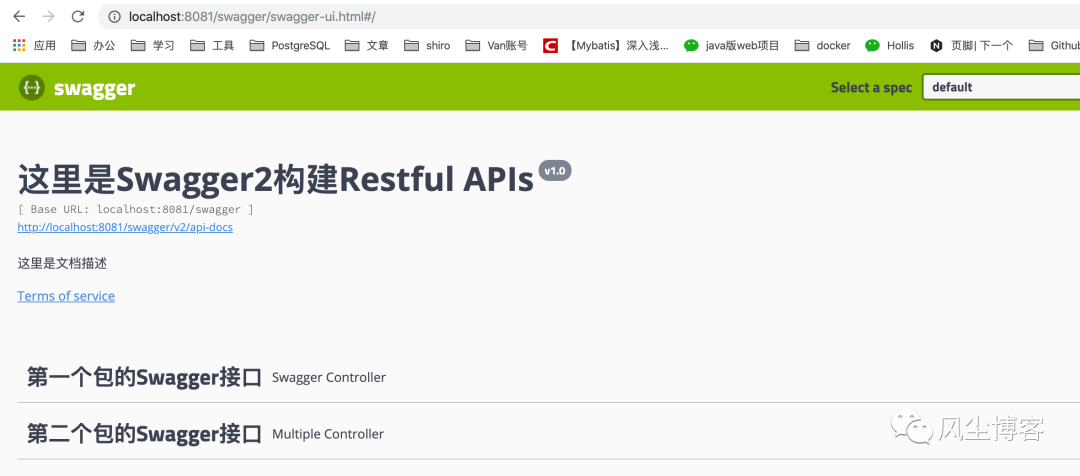Open the Terms of service link
Screen dimensions: 1080x476
coord(66,296)
